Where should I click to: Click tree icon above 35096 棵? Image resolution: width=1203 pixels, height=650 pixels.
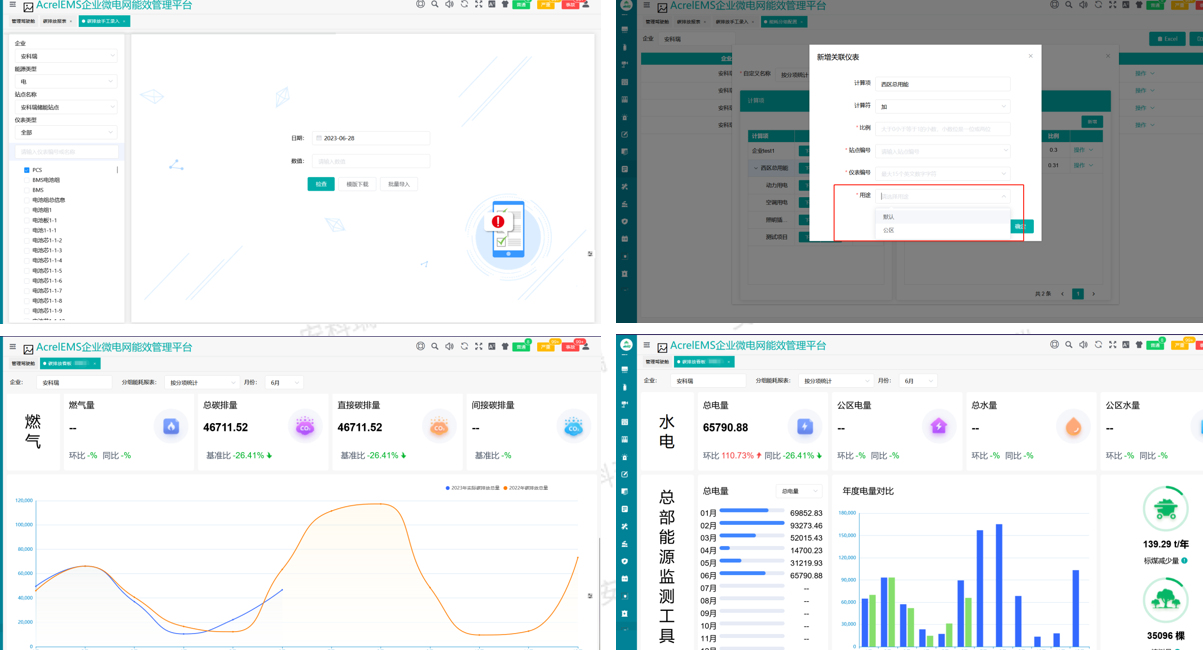click(x=1164, y=601)
